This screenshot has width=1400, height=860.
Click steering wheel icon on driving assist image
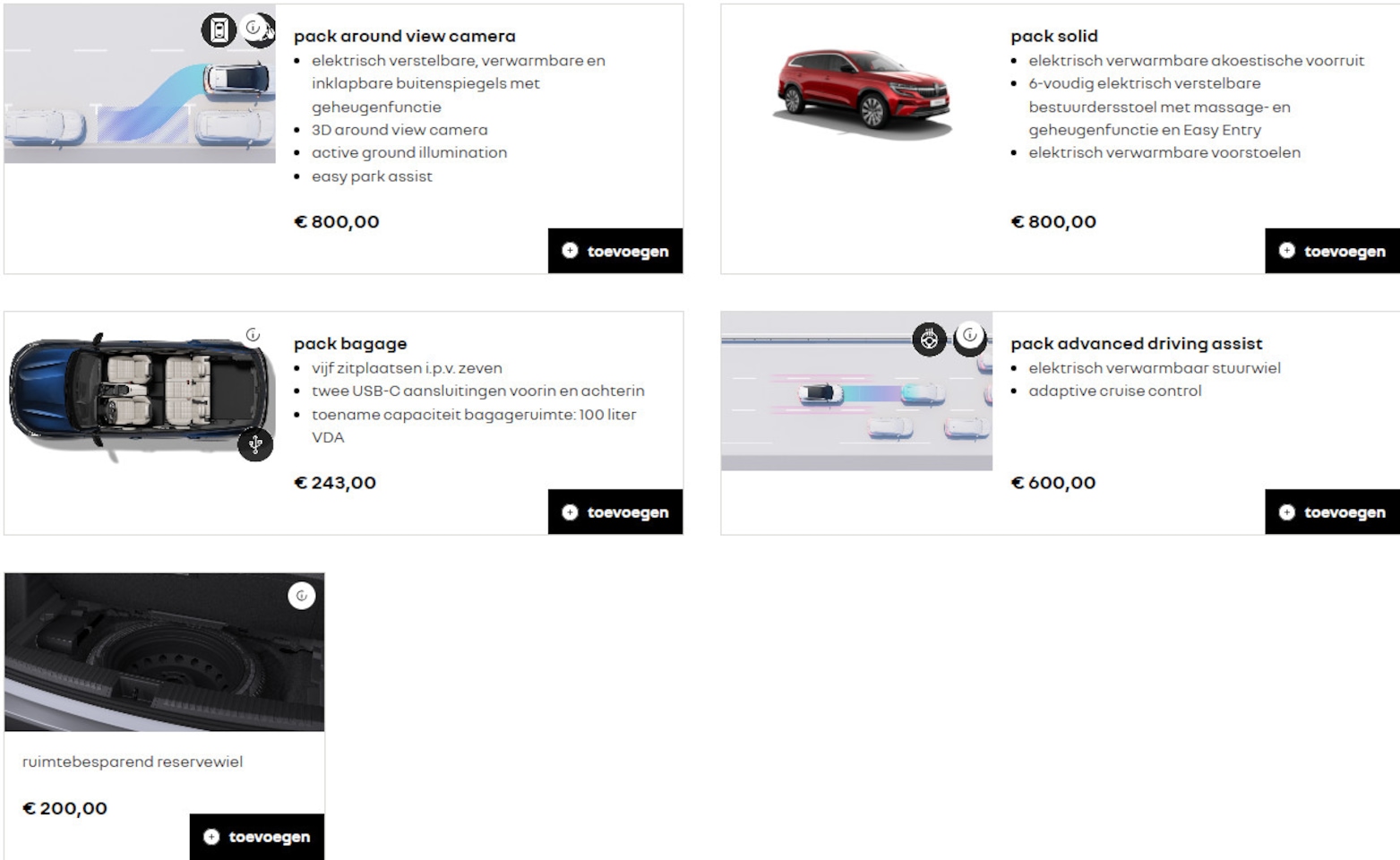pos(930,340)
